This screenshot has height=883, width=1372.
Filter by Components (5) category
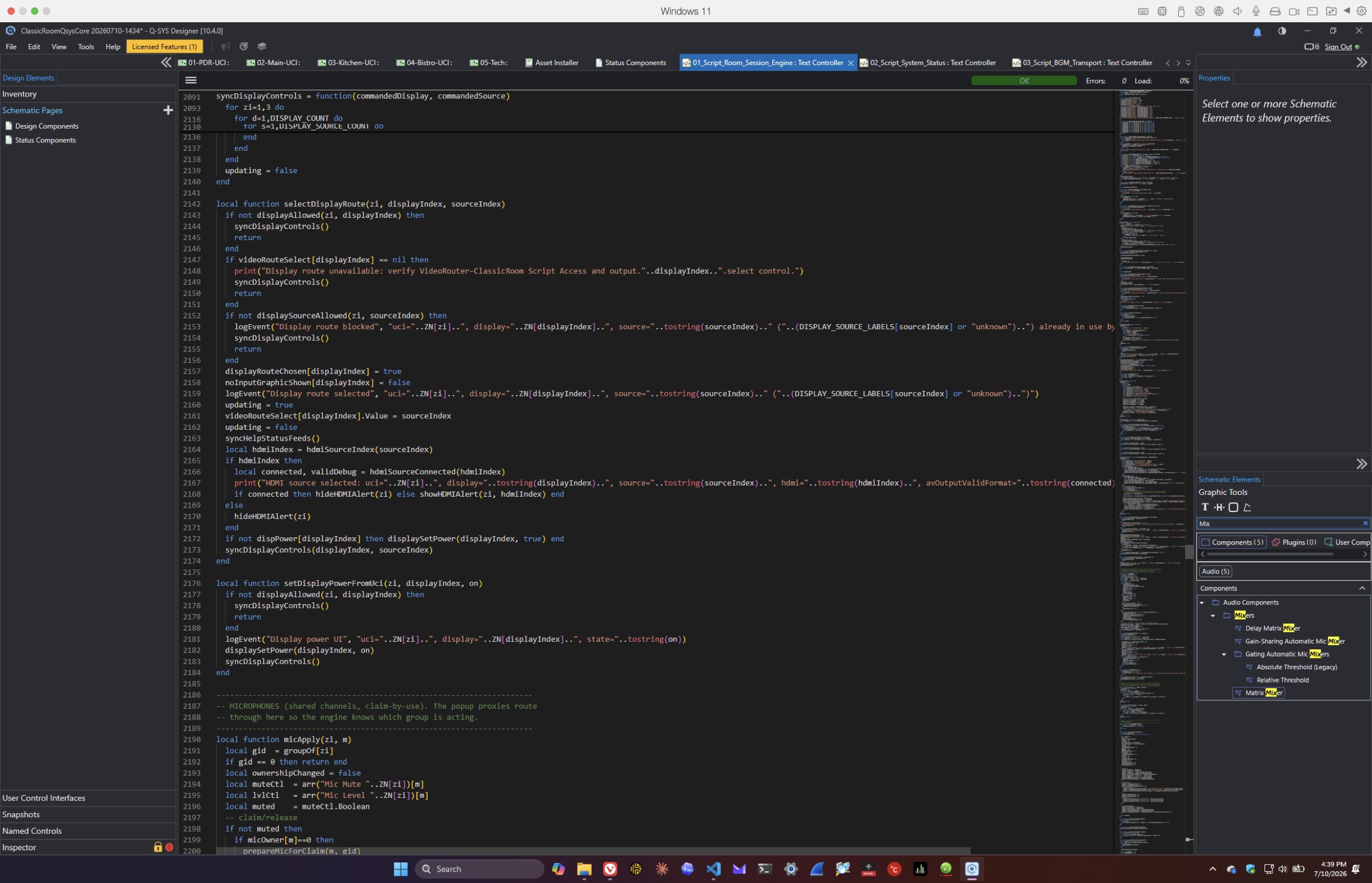point(1232,542)
